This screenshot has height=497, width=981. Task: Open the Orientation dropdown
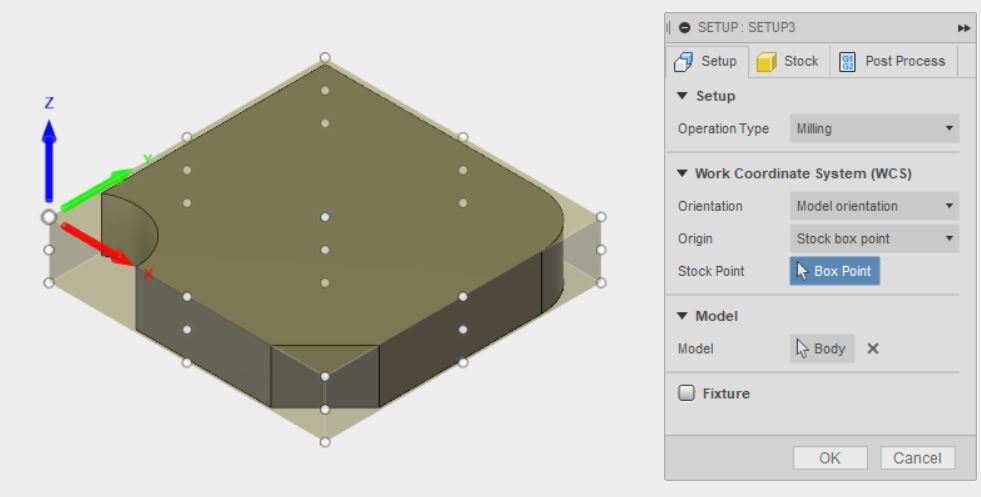(874, 206)
